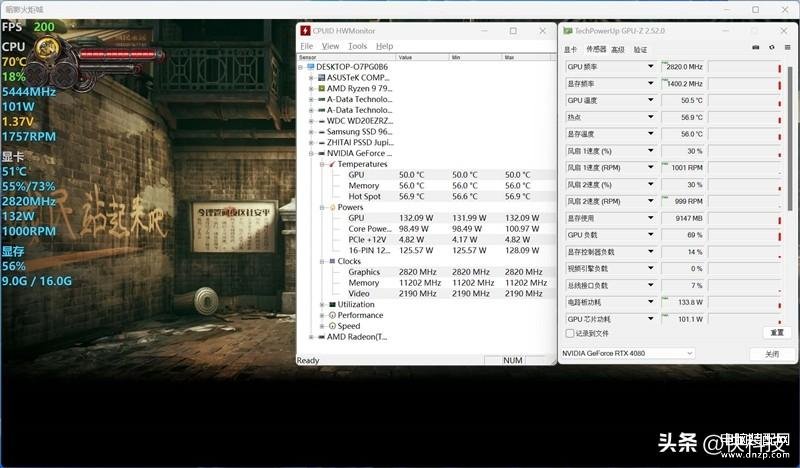Click the drive icon beside WDC WD20EZRZ
Screen dimensions: 800x468
pyautogui.click(x=321, y=121)
